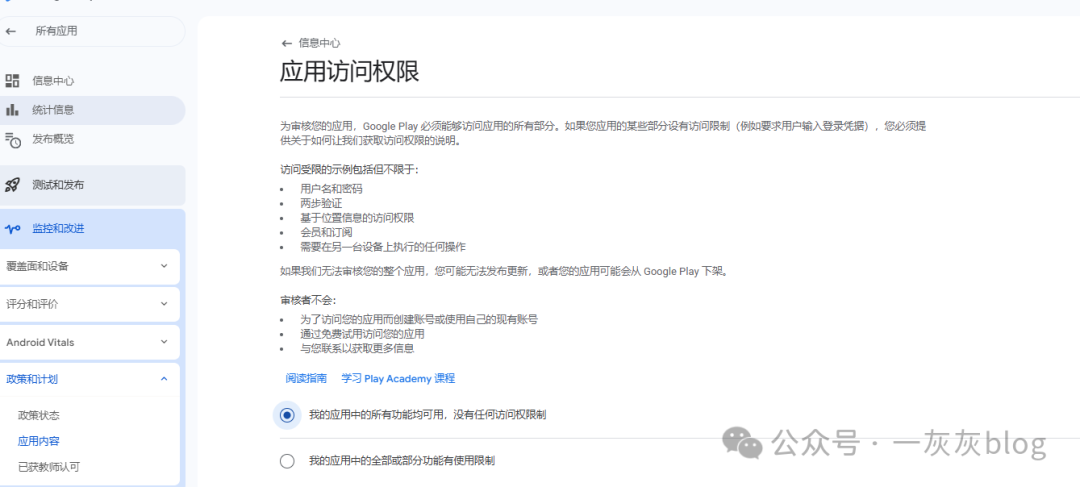Select 我的应用中的全部或部分功能有使用限制 radio button
The width and height of the screenshot is (1080, 487).
coord(287,461)
